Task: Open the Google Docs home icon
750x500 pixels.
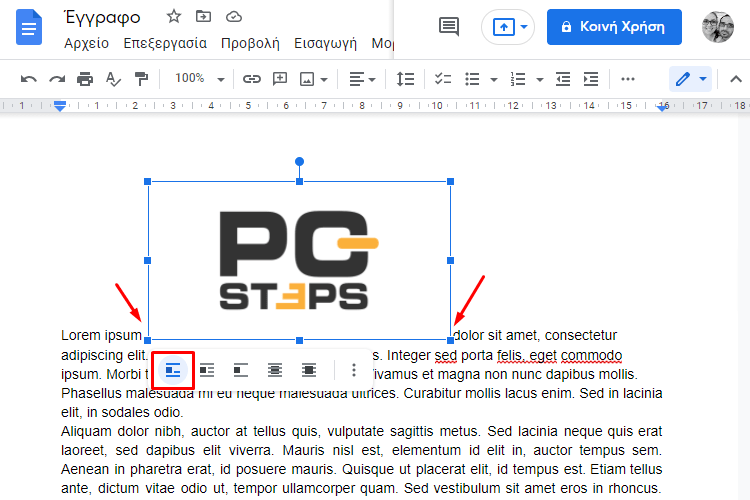Action: [29, 27]
